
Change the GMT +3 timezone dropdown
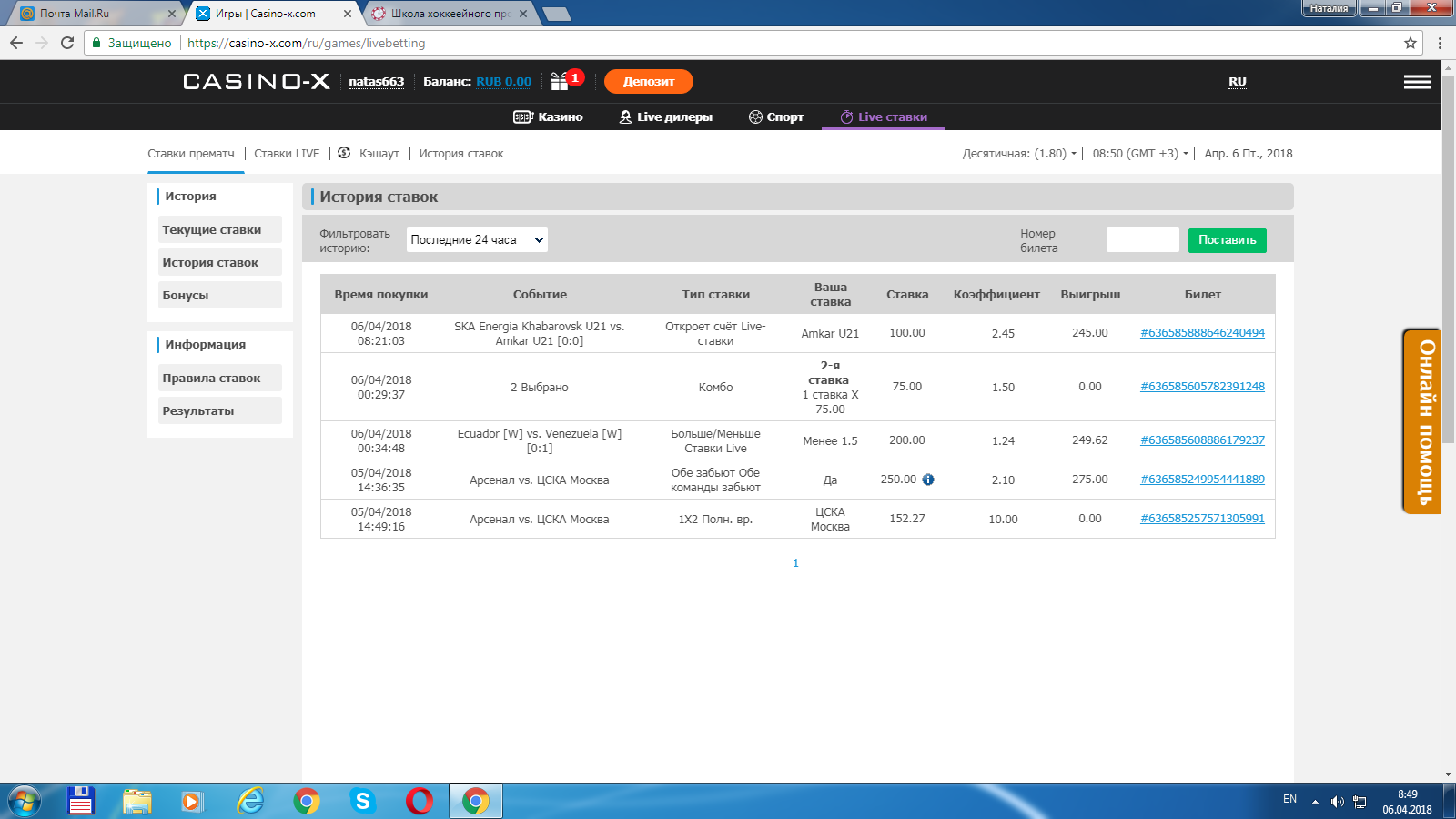pos(1140,154)
